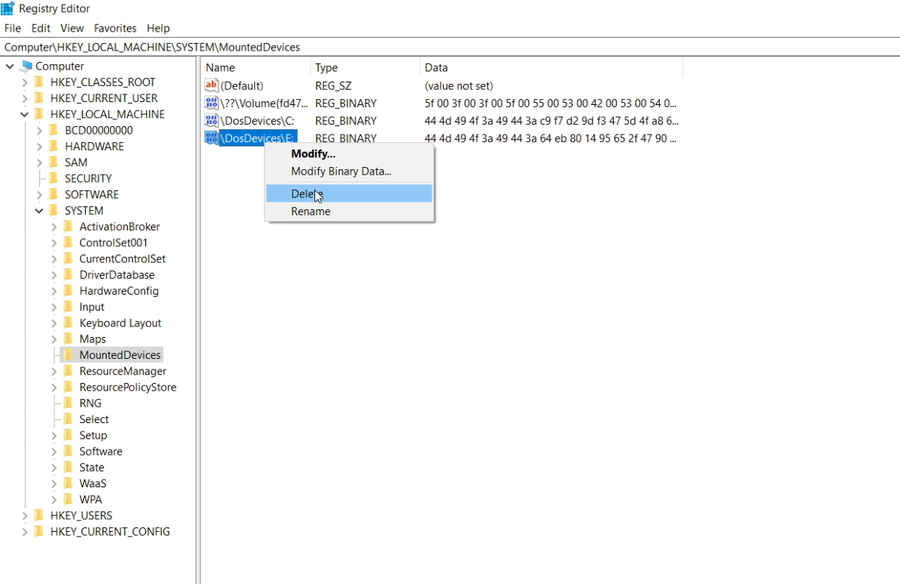Choose Modify... in the context menu
The width and height of the screenshot is (900, 584).
click(x=349, y=154)
